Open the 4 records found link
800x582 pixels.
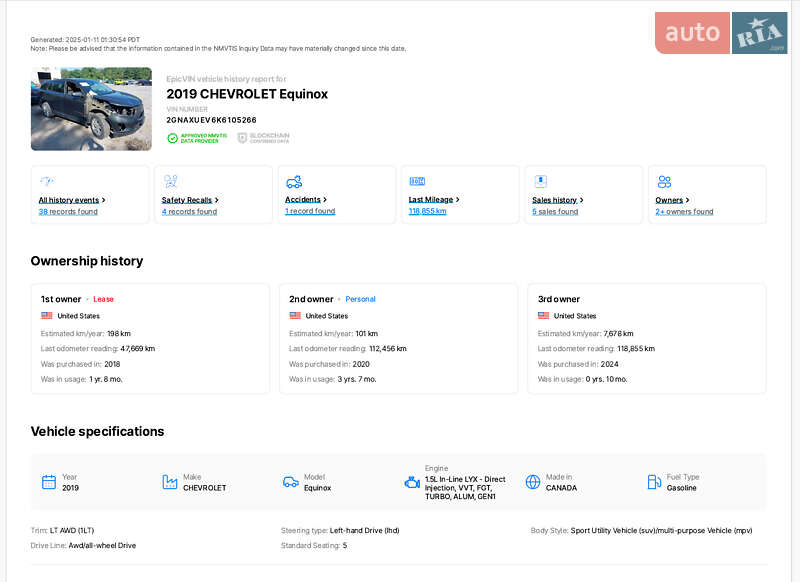pos(189,212)
